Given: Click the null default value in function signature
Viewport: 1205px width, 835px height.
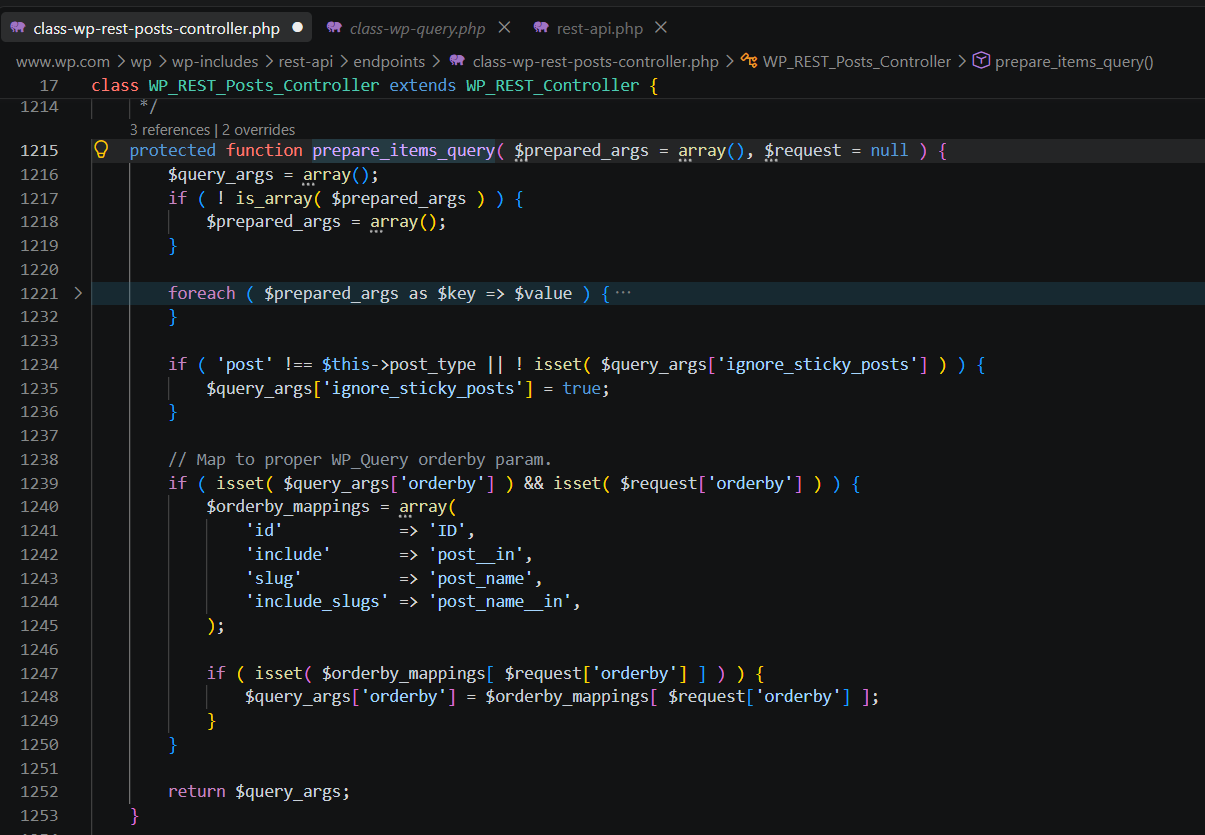Looking at the screenshot, I should [x=889, y=150].
